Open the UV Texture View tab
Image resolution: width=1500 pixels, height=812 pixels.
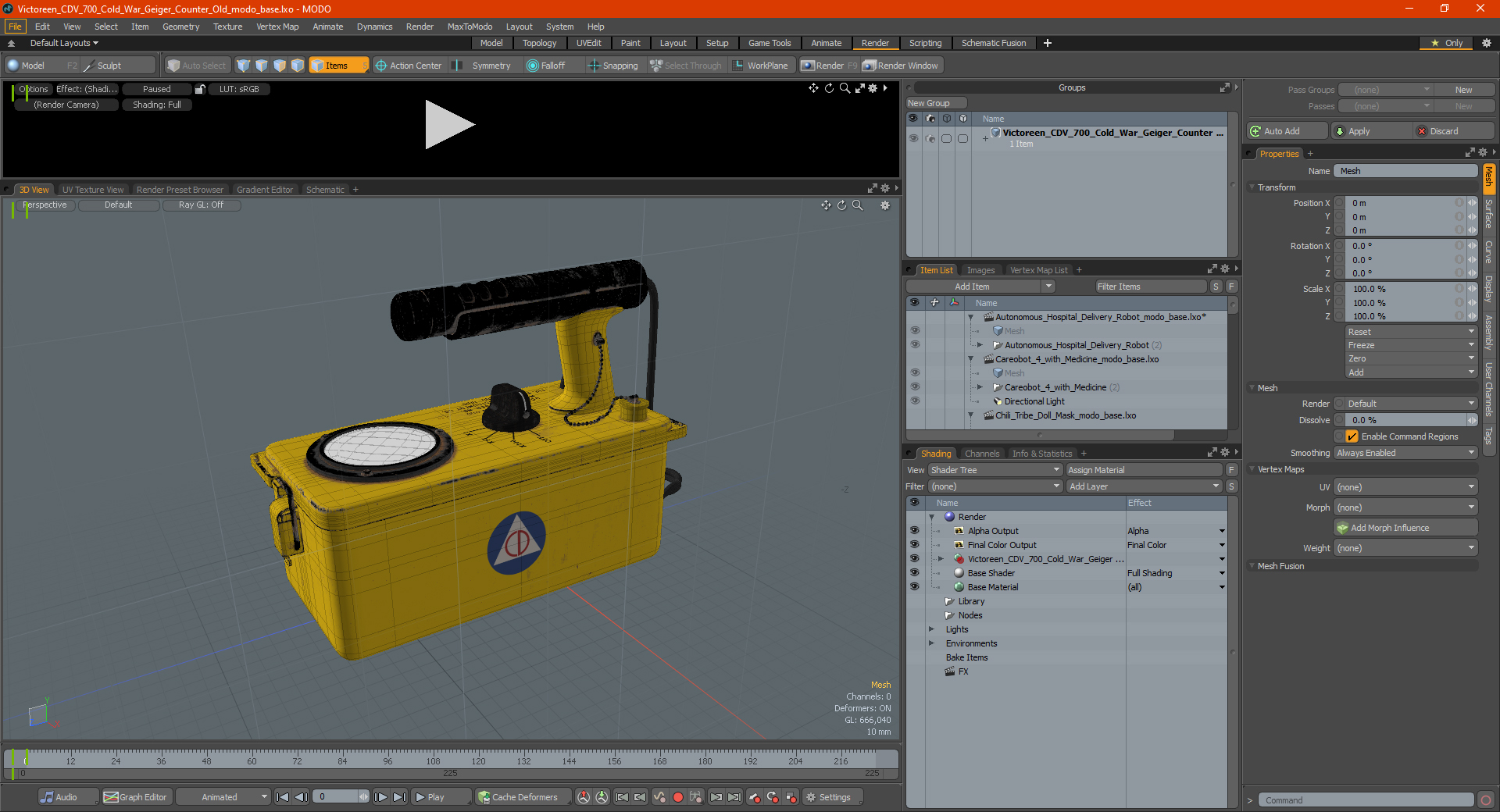pos(93,190)
